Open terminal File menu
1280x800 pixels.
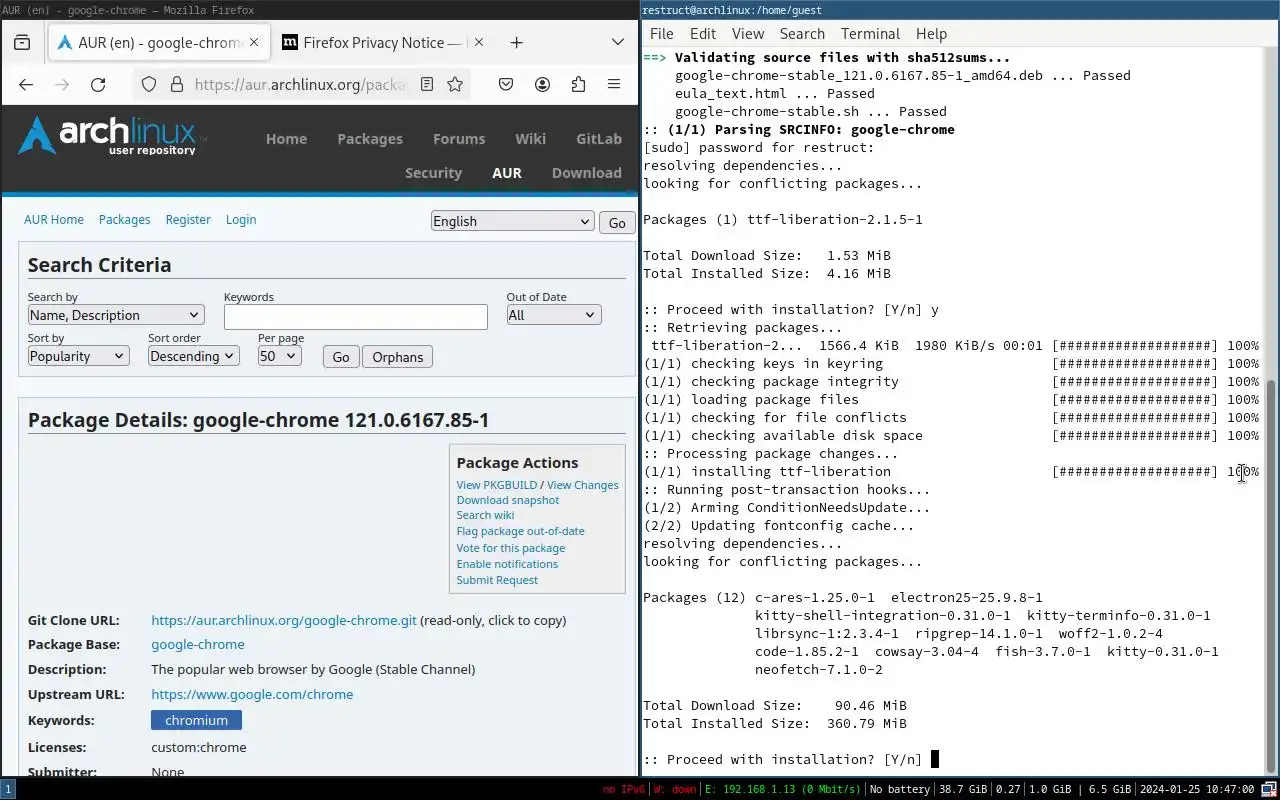tap(662, 34)
